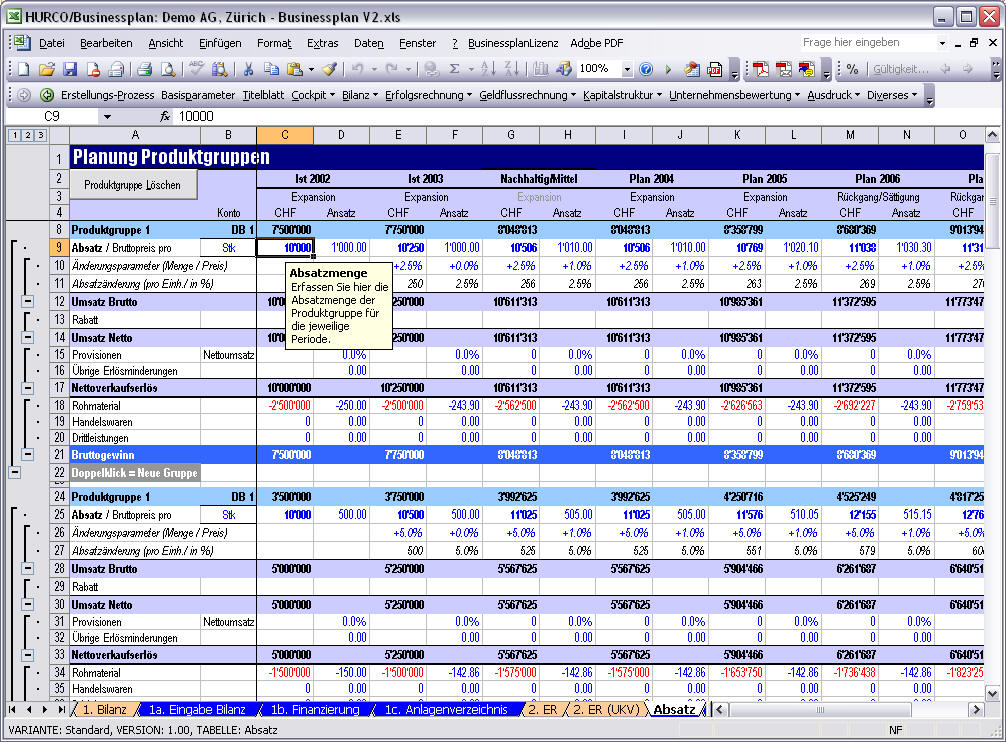
Task: Open the Extras menu
Action: [322, 43]
